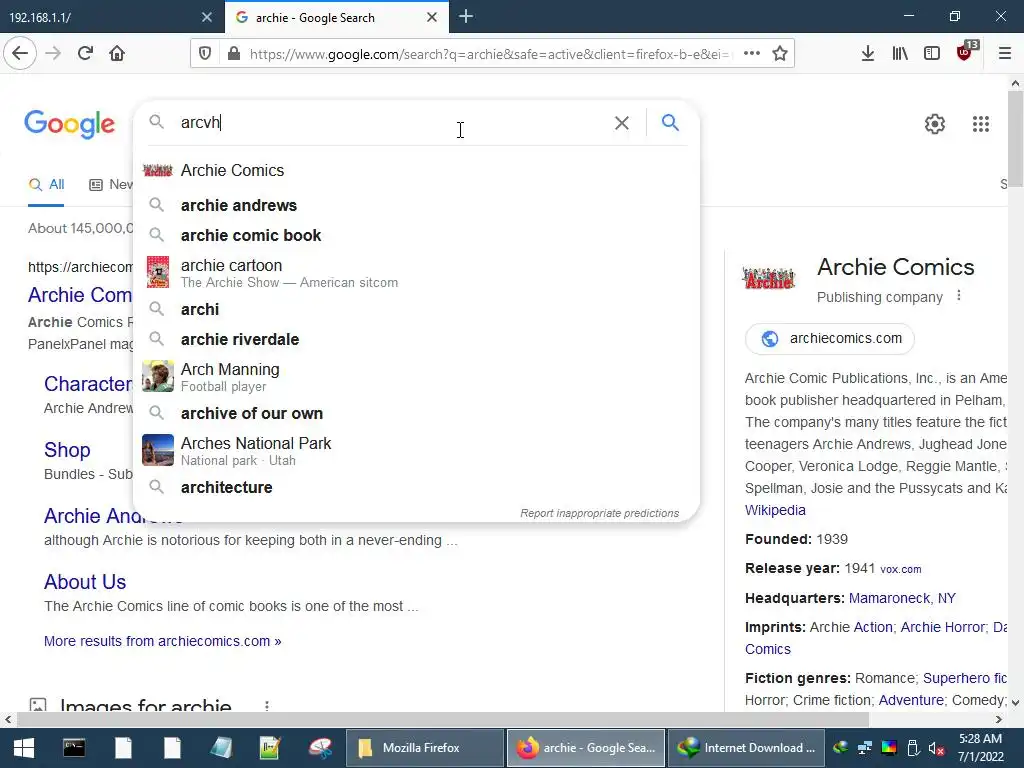The image size is (1024, 768).
Task: Open uBlock Origin extension icon
Action: [967, 51]
